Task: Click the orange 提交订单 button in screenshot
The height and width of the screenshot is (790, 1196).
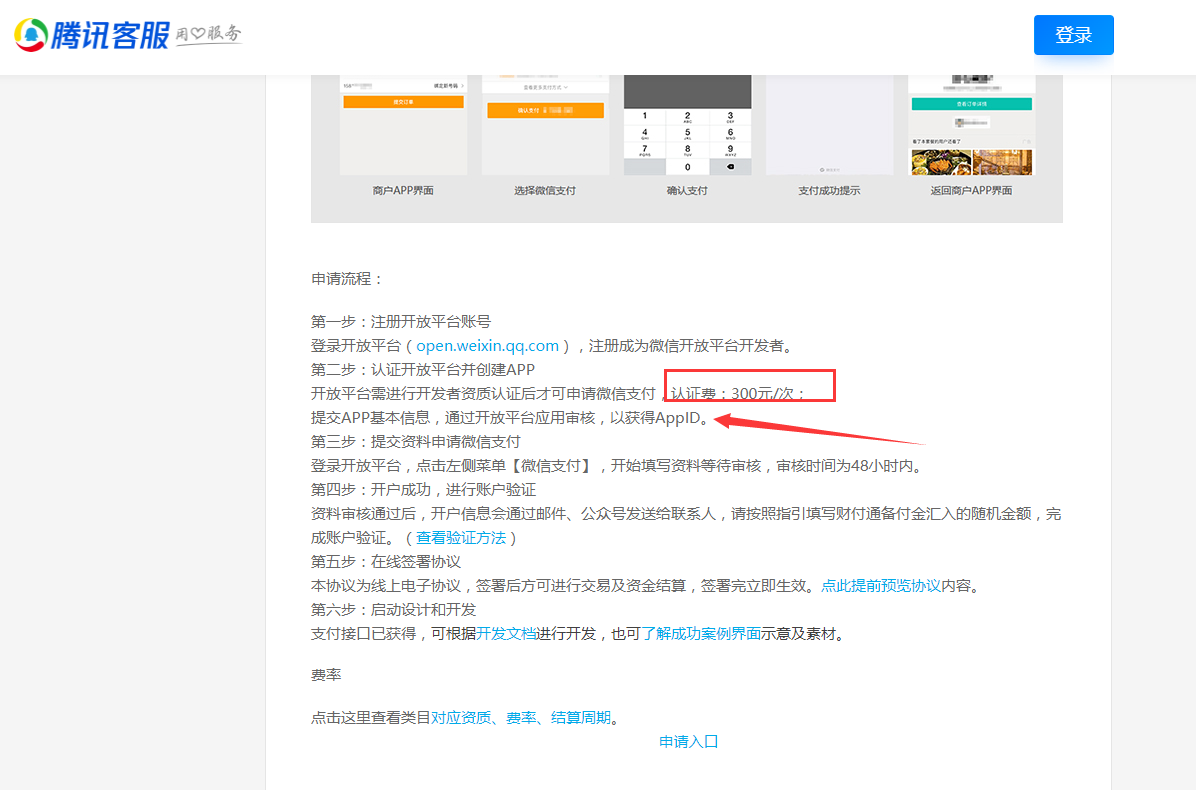Action: click(403, 102)
